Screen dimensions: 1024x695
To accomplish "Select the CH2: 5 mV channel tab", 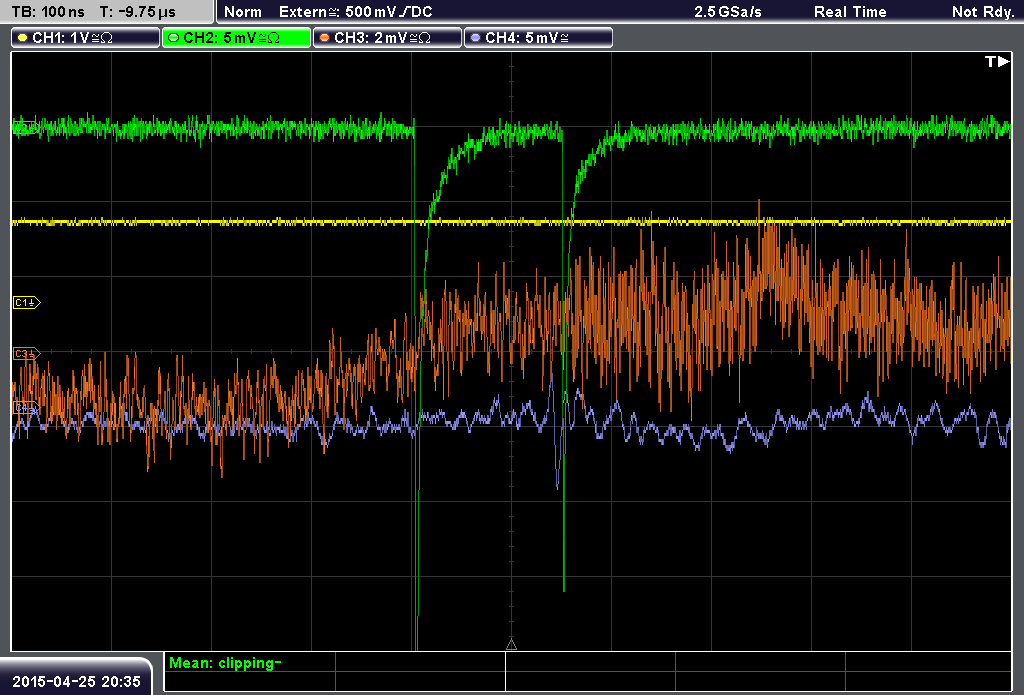I will [x=236, y=38].
